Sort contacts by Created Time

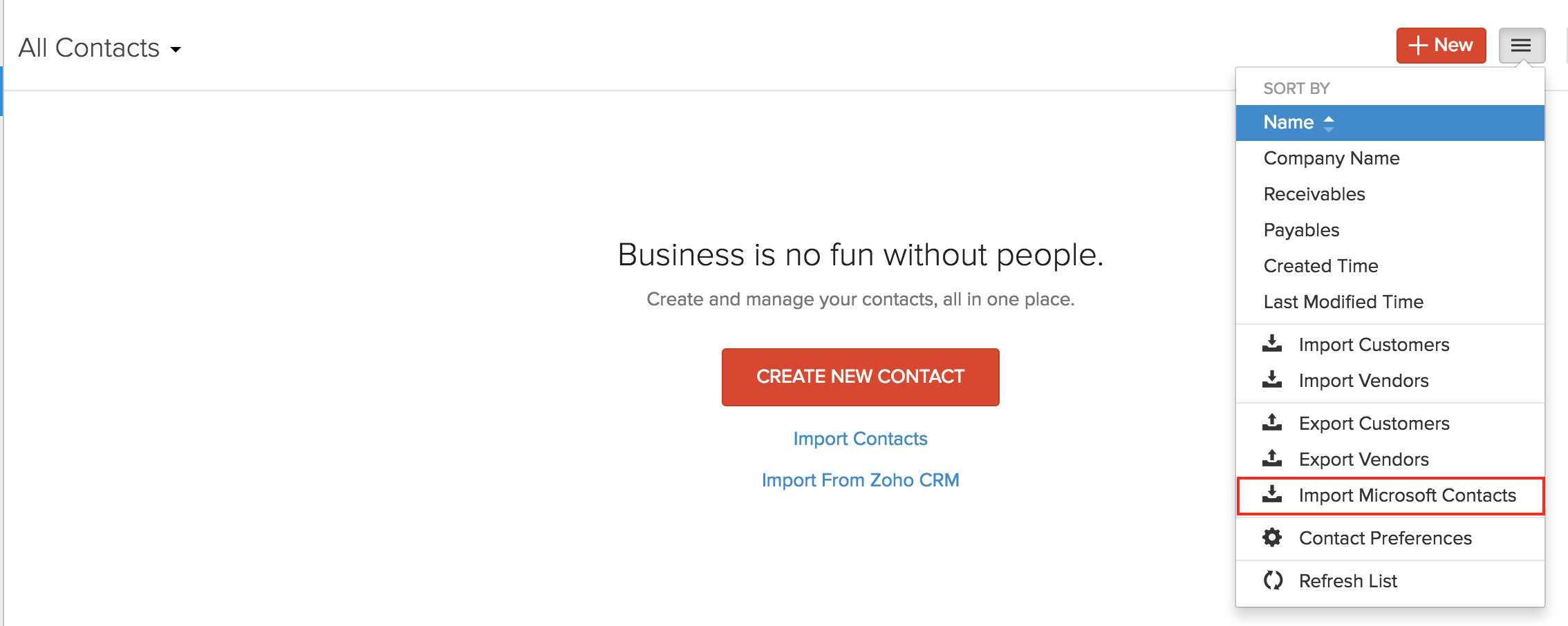1320,266
